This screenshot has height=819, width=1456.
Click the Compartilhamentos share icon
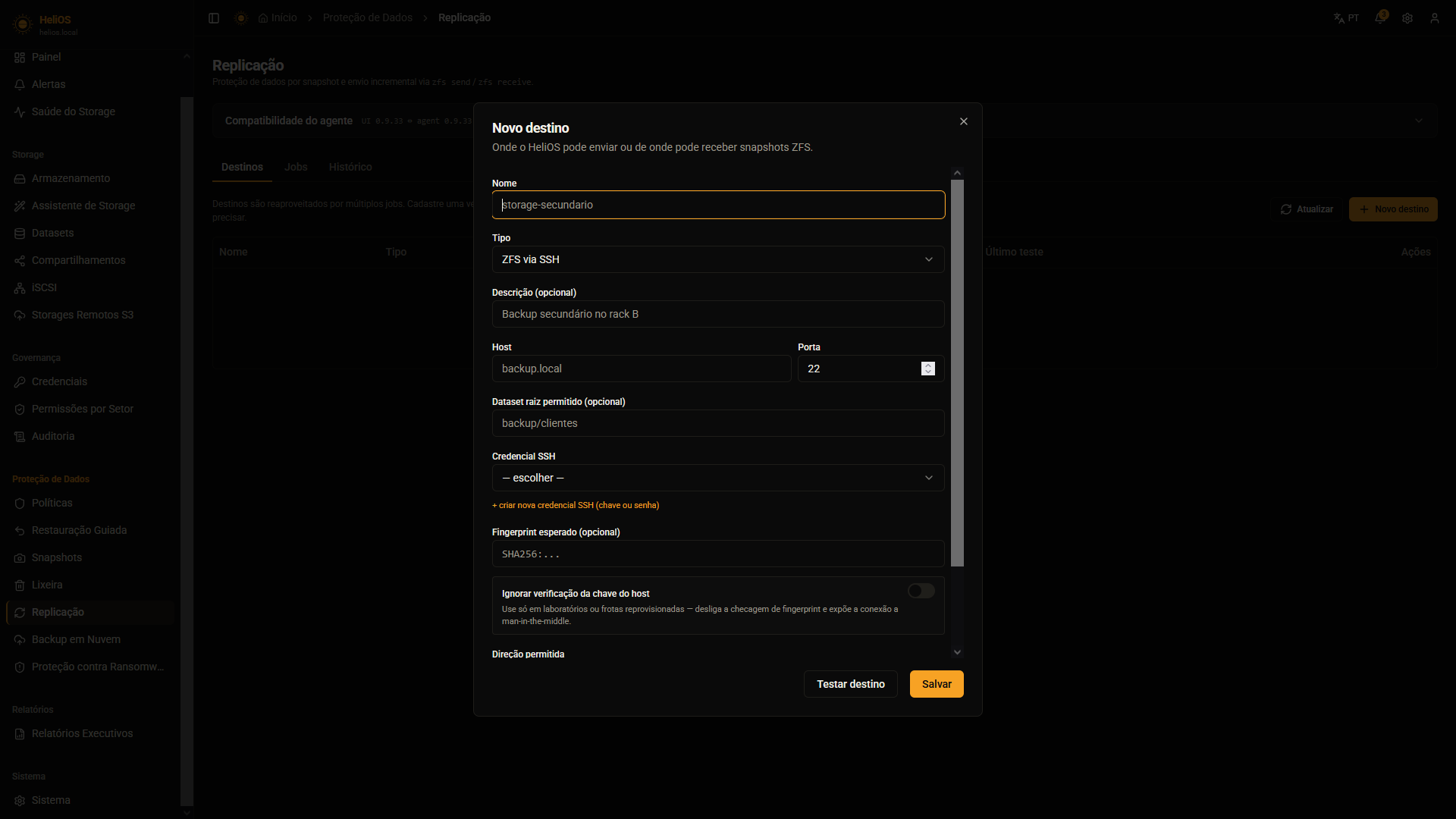coord(20,260)
